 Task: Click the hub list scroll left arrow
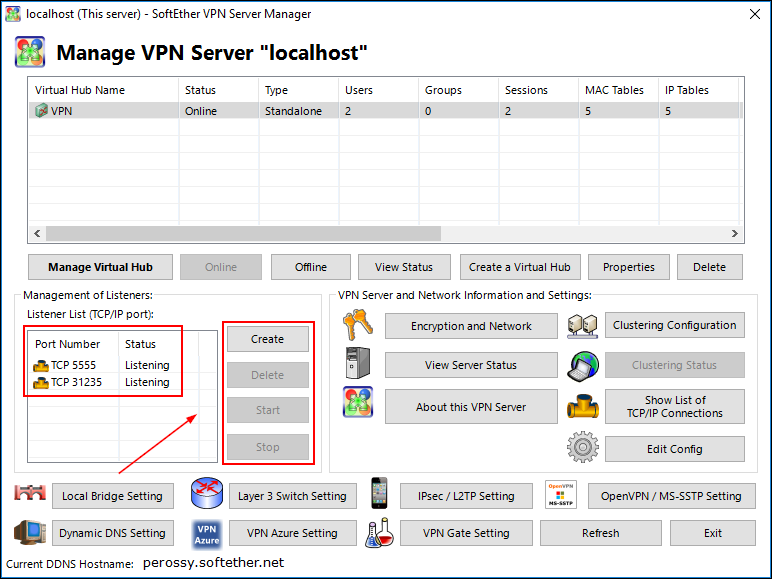(x=37, y=233)
